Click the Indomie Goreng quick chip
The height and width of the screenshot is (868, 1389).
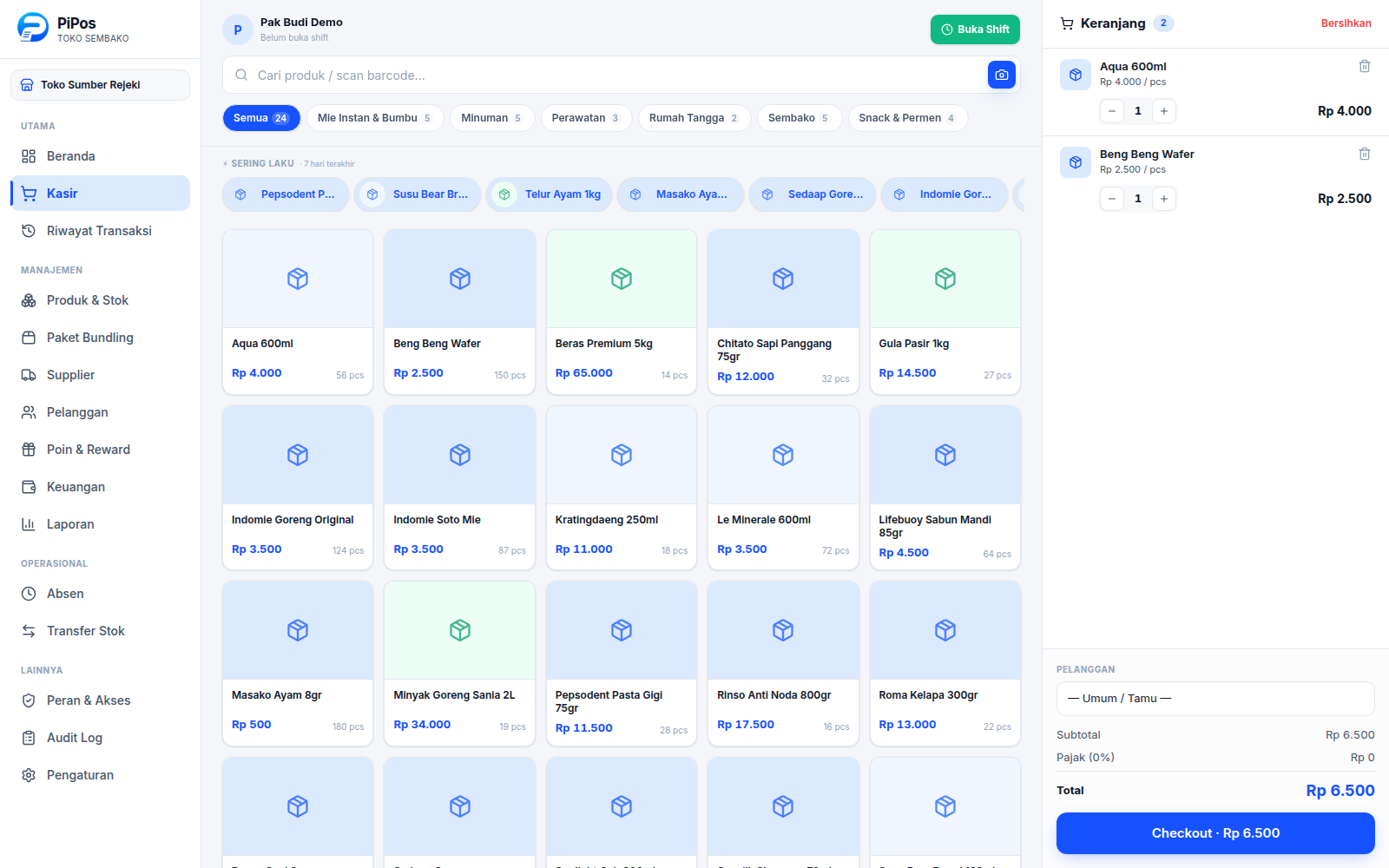[945, 194]
